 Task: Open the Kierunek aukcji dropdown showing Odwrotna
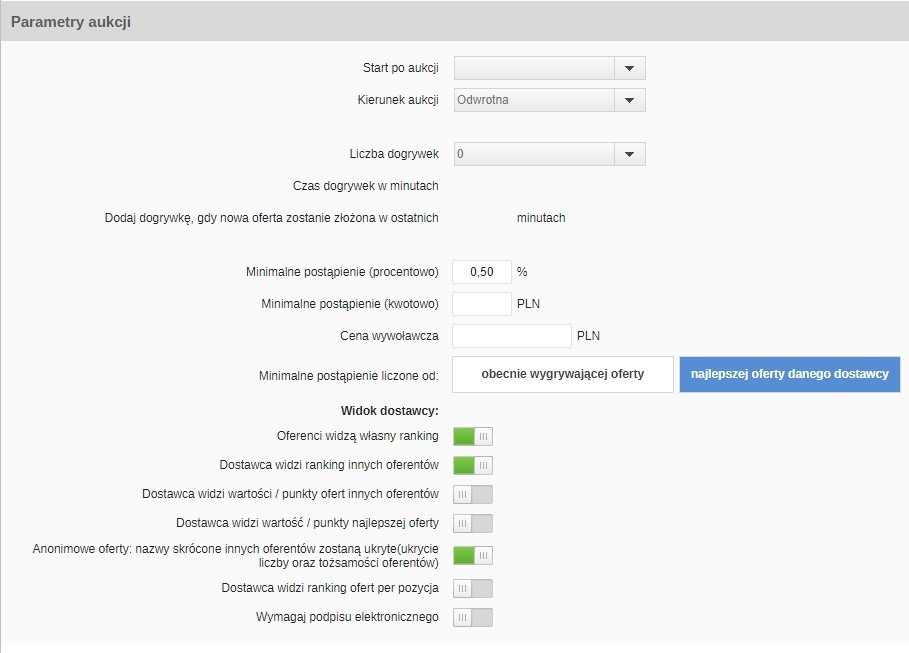pos(535,100)
